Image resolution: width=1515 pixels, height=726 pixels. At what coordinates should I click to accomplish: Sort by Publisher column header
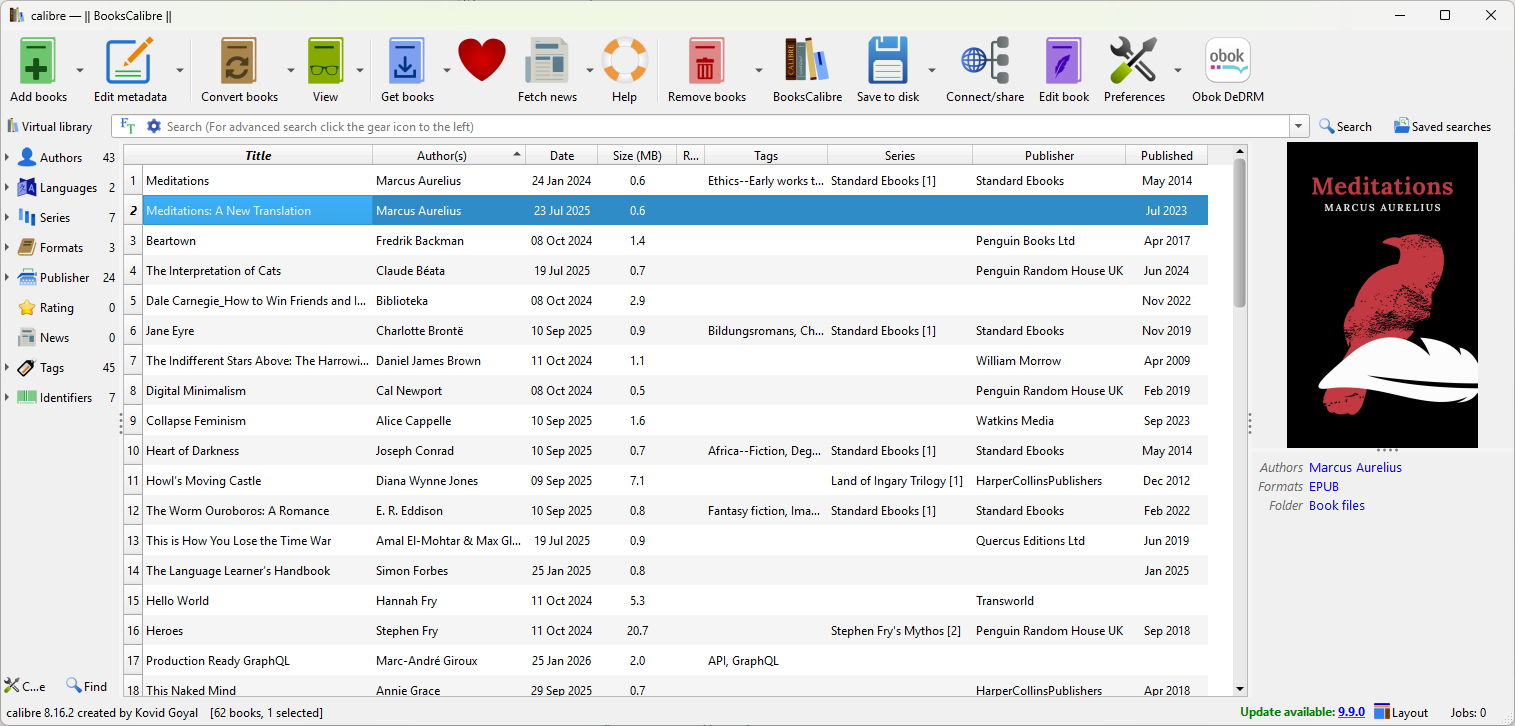pyautogui.click(x=1049, y=155)
